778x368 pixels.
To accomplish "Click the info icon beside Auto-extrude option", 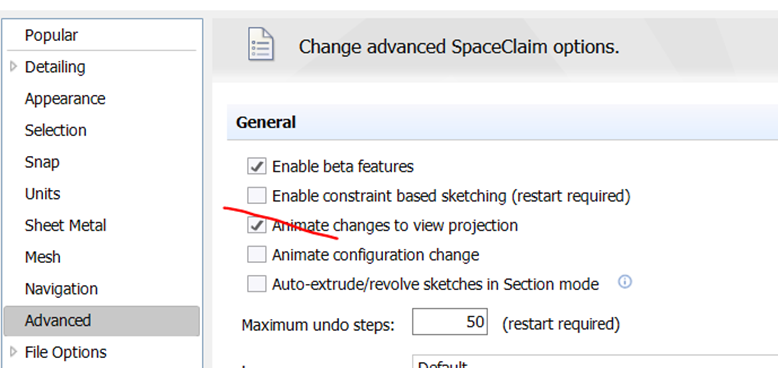I will coord(625,282).
